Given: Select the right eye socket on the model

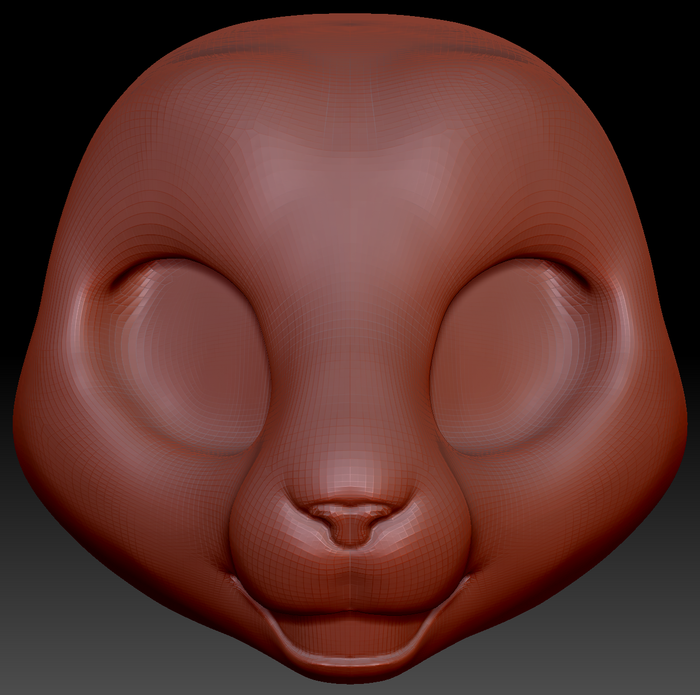Looking at the screenshot, I should pos(511,356).
